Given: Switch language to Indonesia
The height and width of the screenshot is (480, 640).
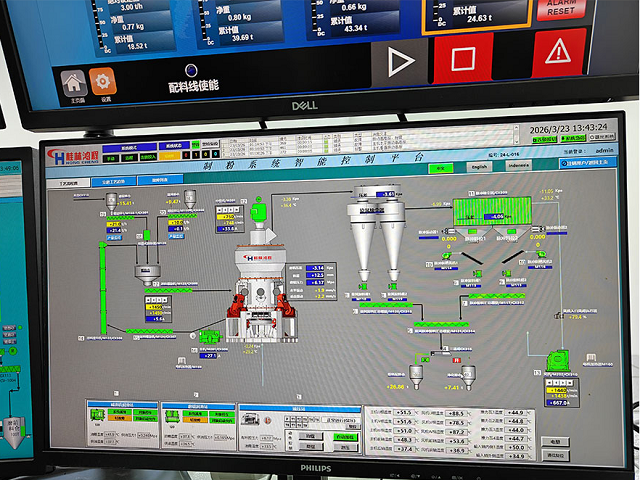Looking at the screenshot, I should tap(518, 167).
